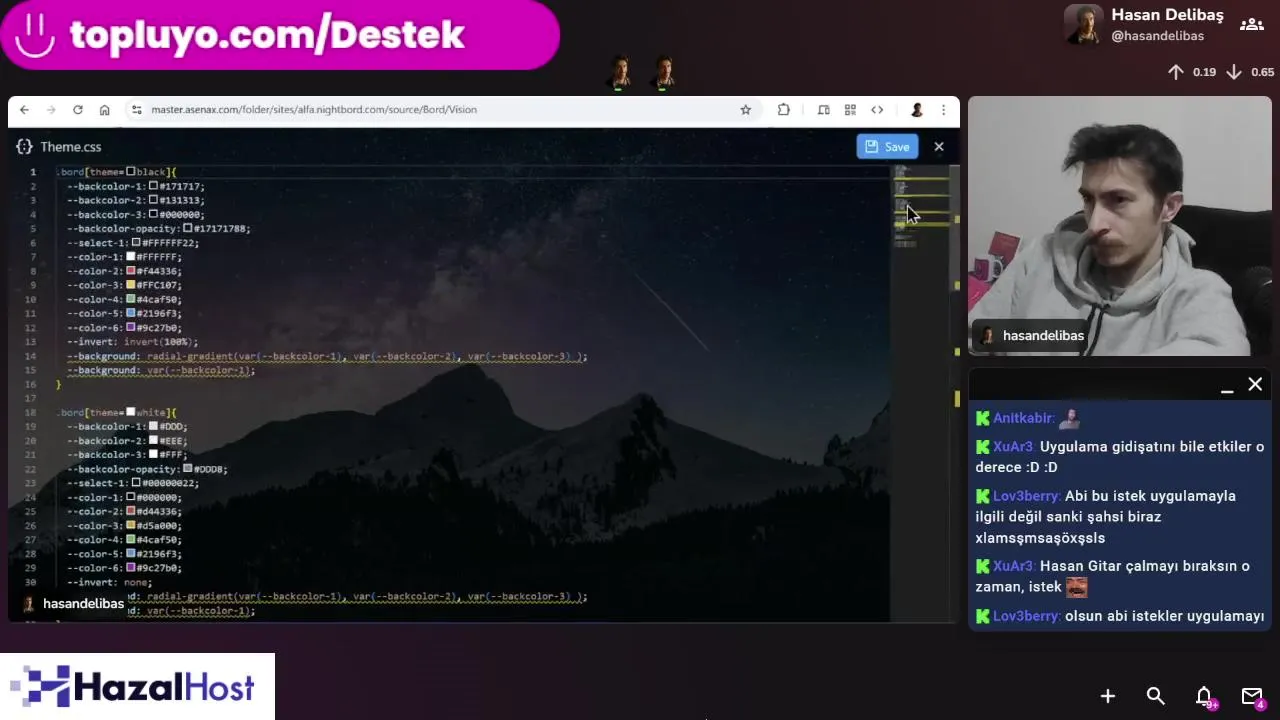Image resolution: width=1280 pixels, height=720 pixels.
Task: Open Lov3berry user in first message
Action: coord(1026,496)
